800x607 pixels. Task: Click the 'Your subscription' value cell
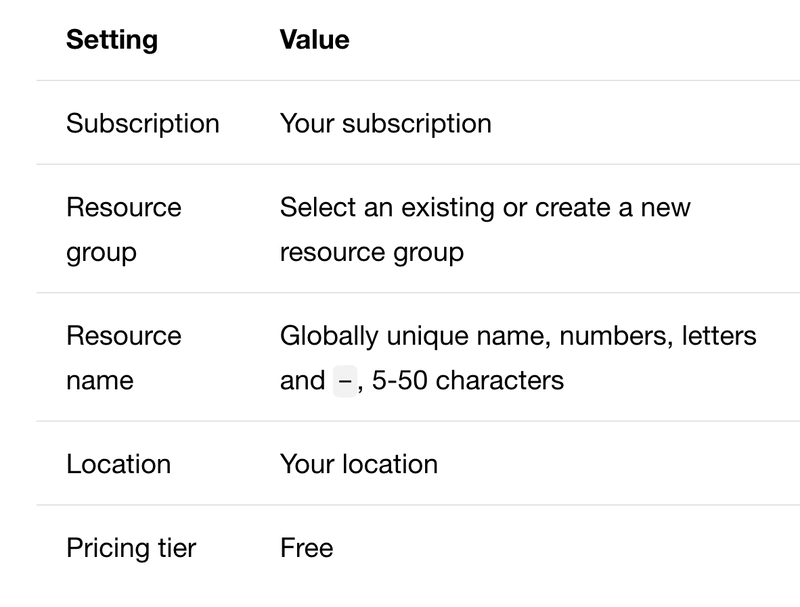[385, 124]
